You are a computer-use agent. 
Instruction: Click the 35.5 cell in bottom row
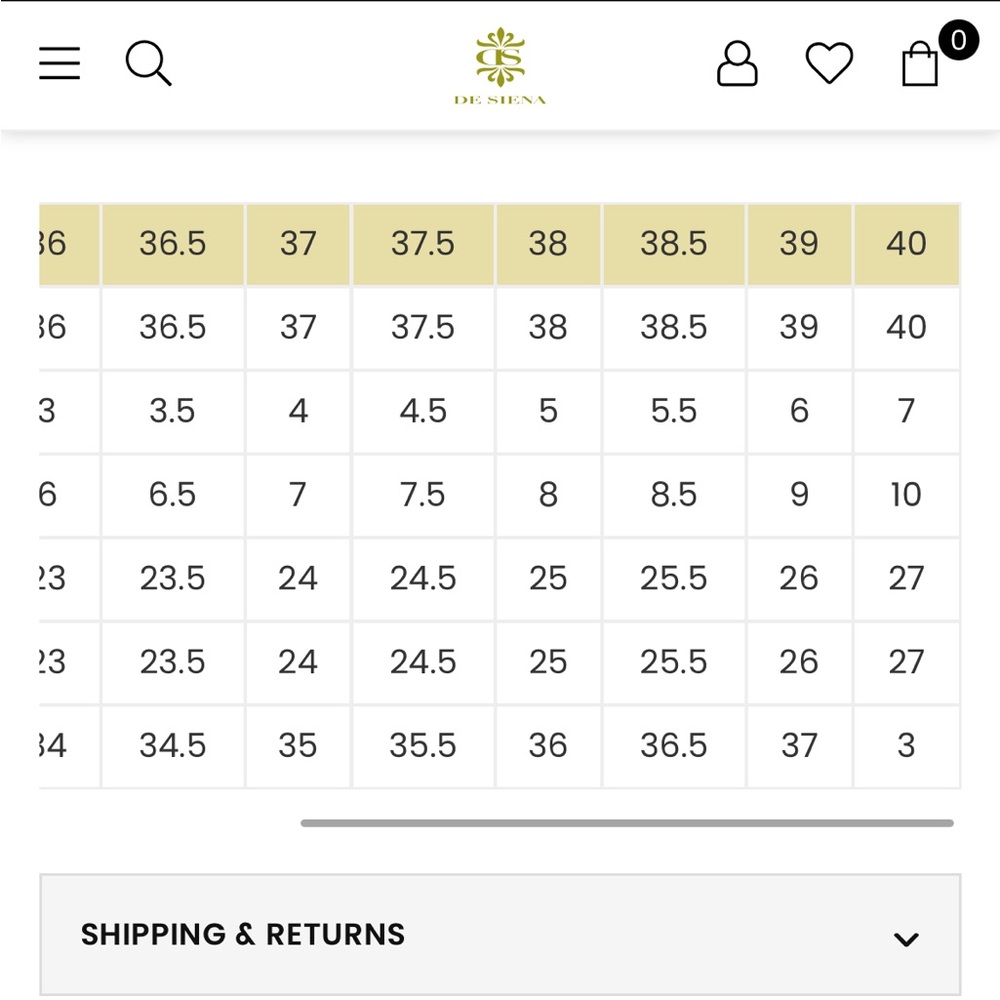point(423,746)
